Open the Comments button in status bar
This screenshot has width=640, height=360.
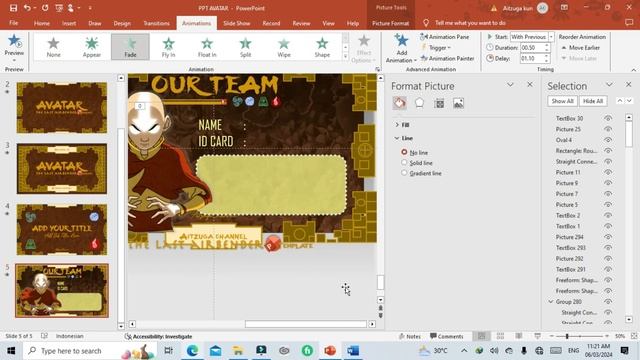447,336
